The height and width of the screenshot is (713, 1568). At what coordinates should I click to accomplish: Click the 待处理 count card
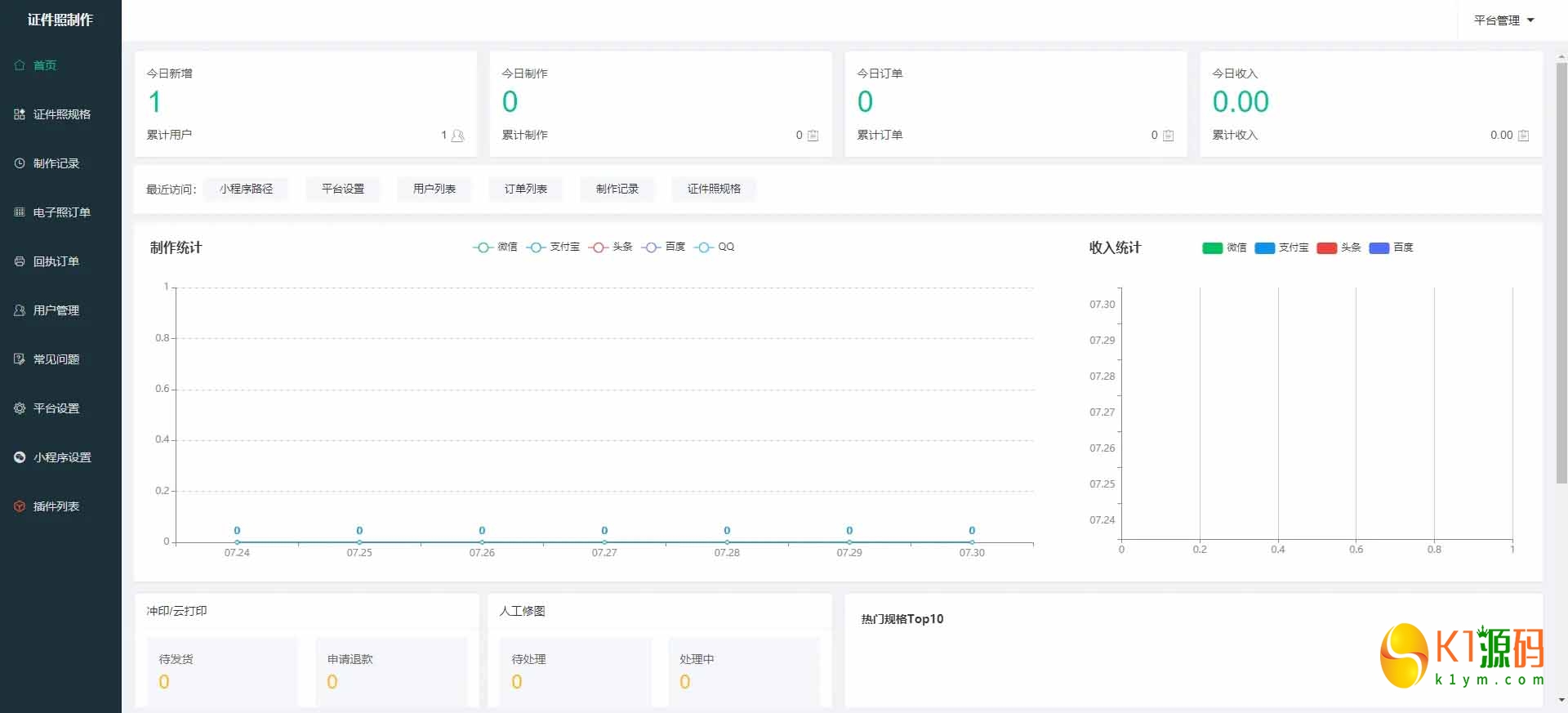tap(576, 671)
